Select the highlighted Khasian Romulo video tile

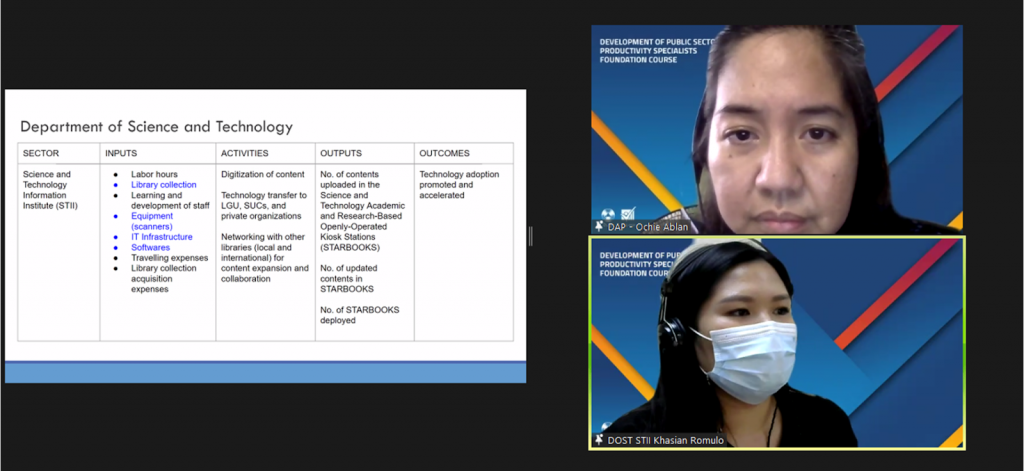click(x=776, y=343)
